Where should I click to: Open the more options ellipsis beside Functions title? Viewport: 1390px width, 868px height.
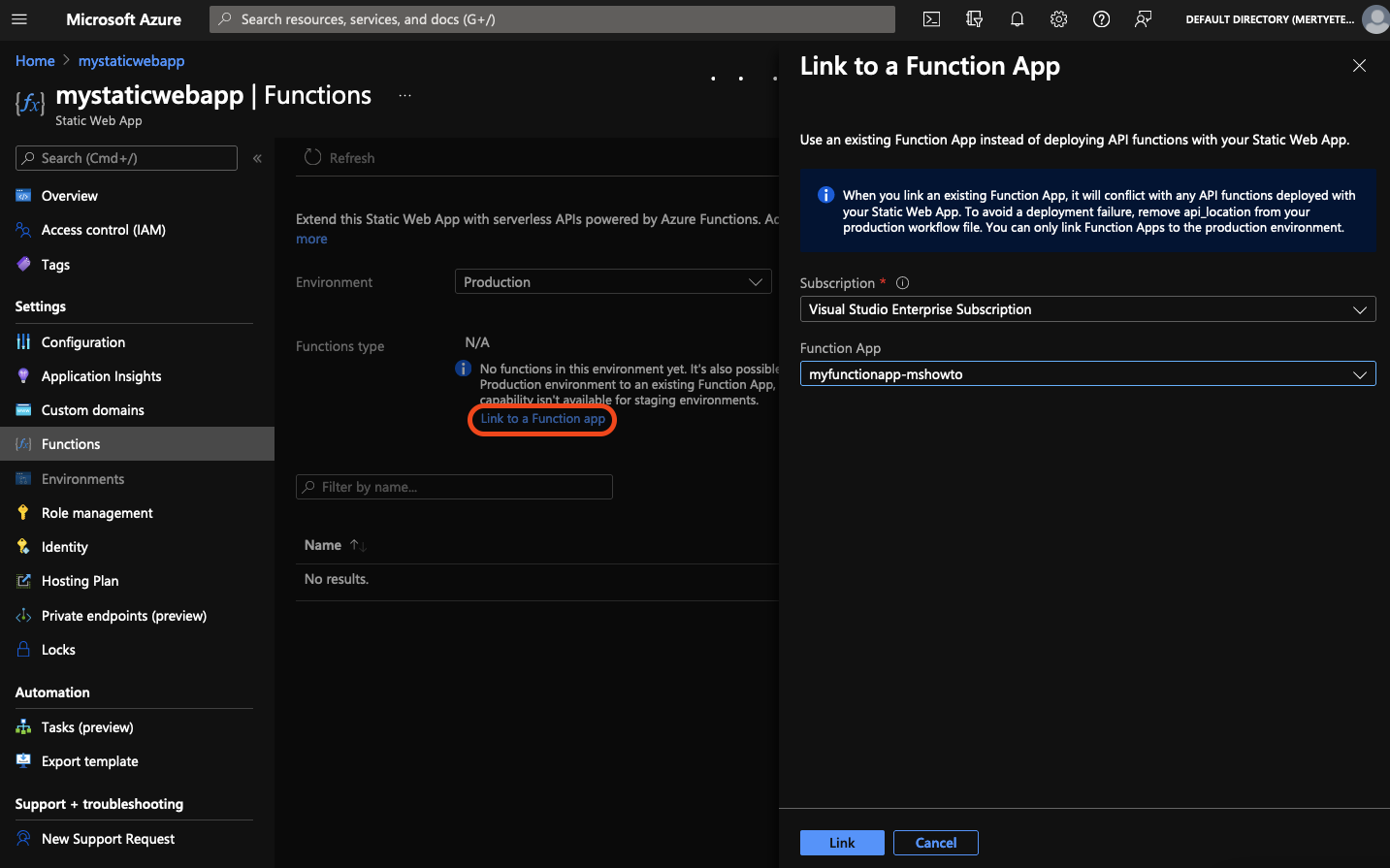[x=404, y=95]
